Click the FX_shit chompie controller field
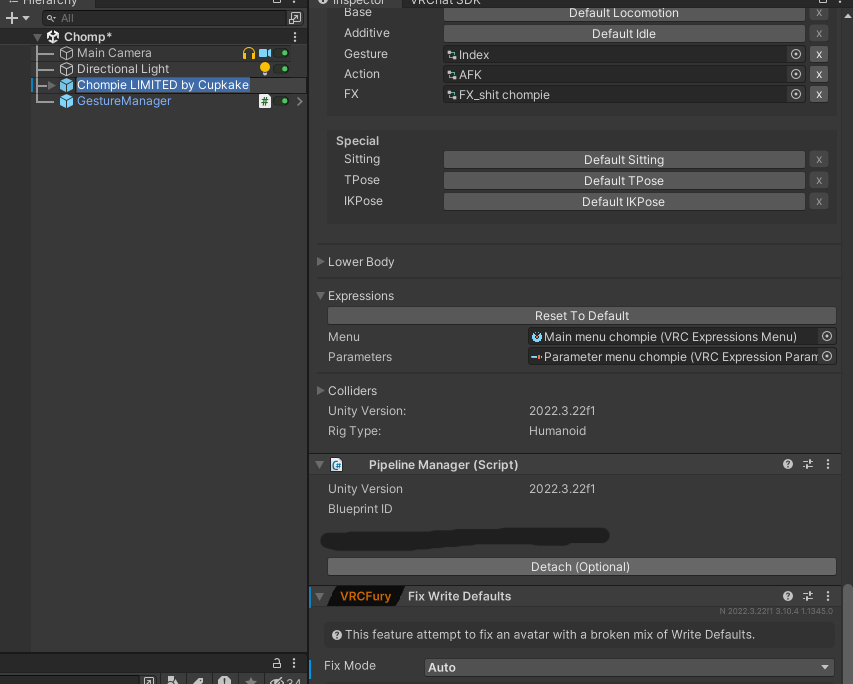This screenshot has width=853, height=684. click(615, 95)
